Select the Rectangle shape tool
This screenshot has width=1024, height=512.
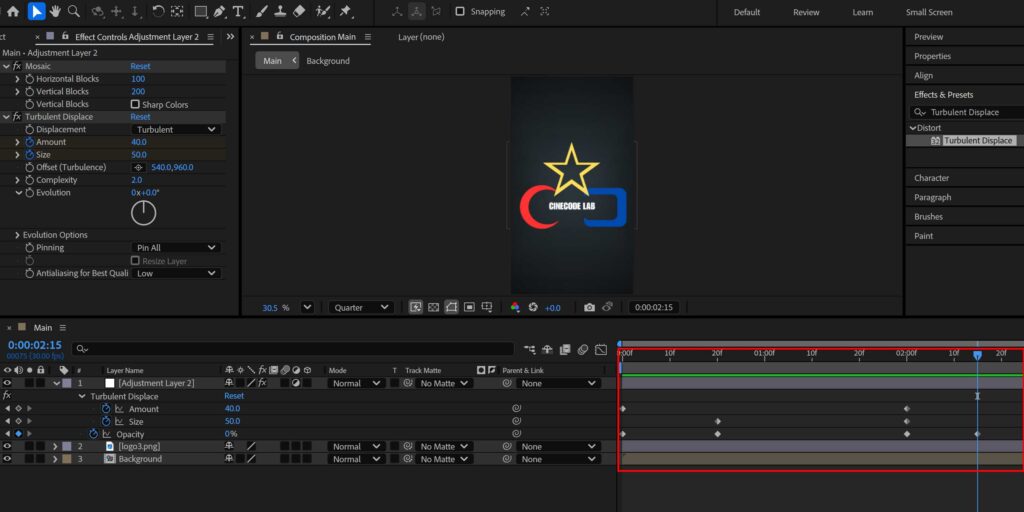point(201,11)
